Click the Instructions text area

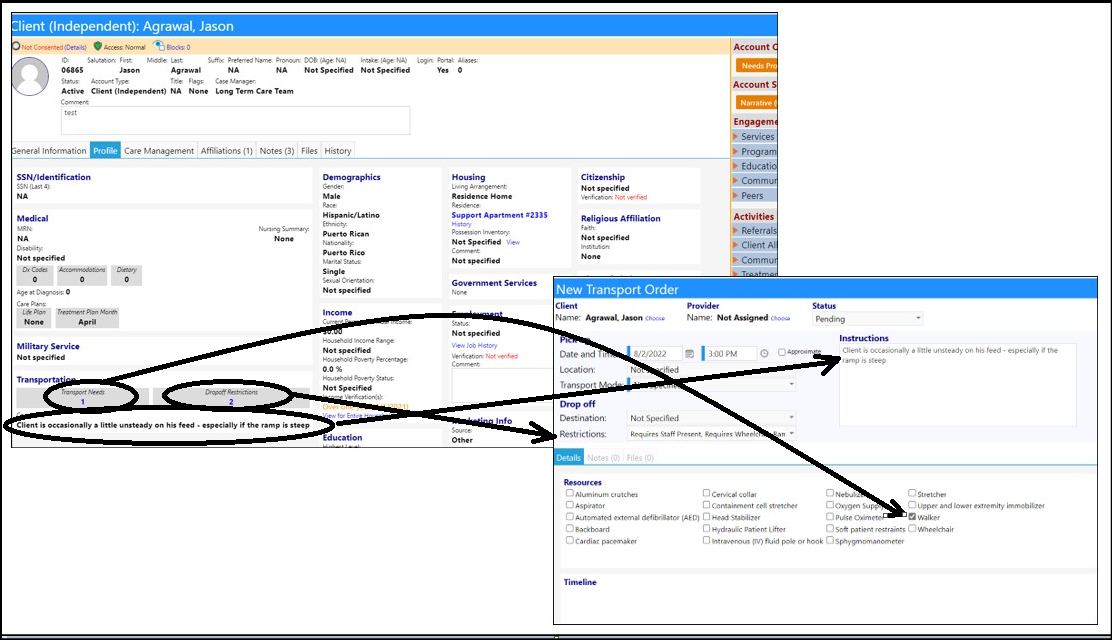pos(957,385)
